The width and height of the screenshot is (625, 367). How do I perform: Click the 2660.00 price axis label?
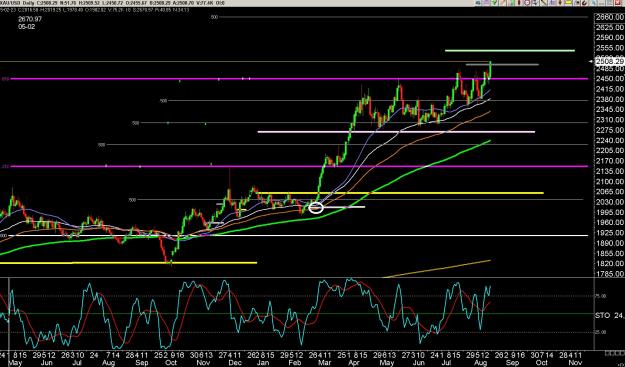tap(609, 17)
